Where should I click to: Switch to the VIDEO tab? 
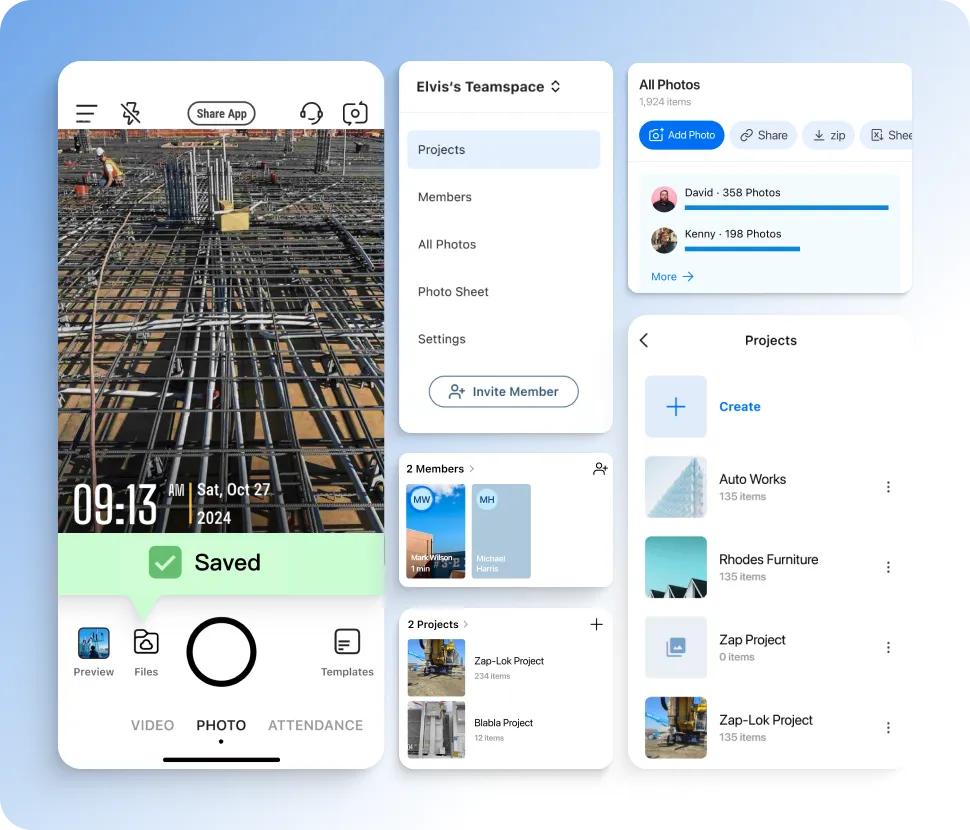(152, 725)
